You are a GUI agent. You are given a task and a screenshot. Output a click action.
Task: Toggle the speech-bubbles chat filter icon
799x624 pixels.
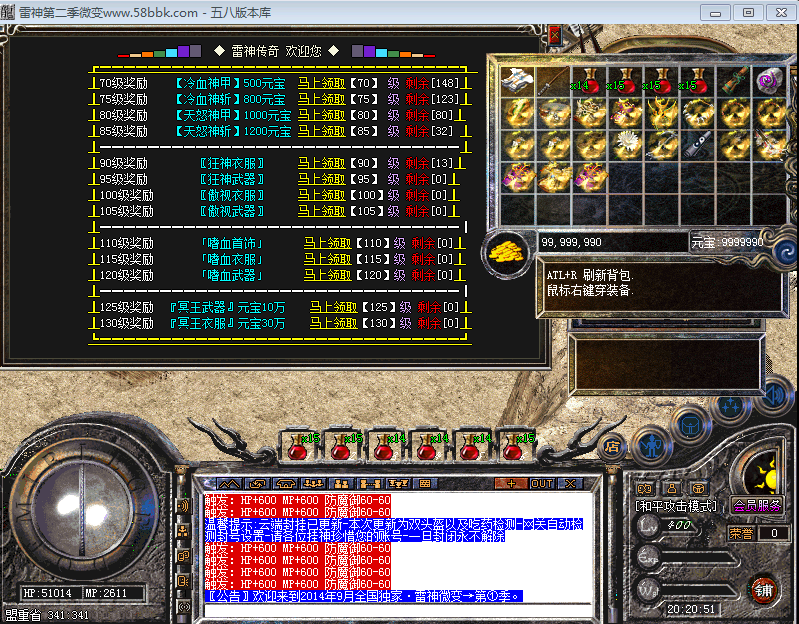click(x=183, y=555)
